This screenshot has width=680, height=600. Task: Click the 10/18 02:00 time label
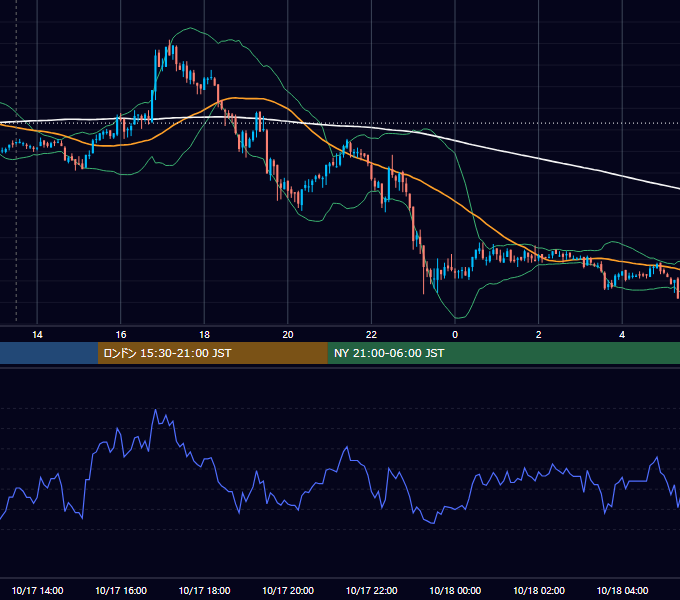click(x=539, y=590)
